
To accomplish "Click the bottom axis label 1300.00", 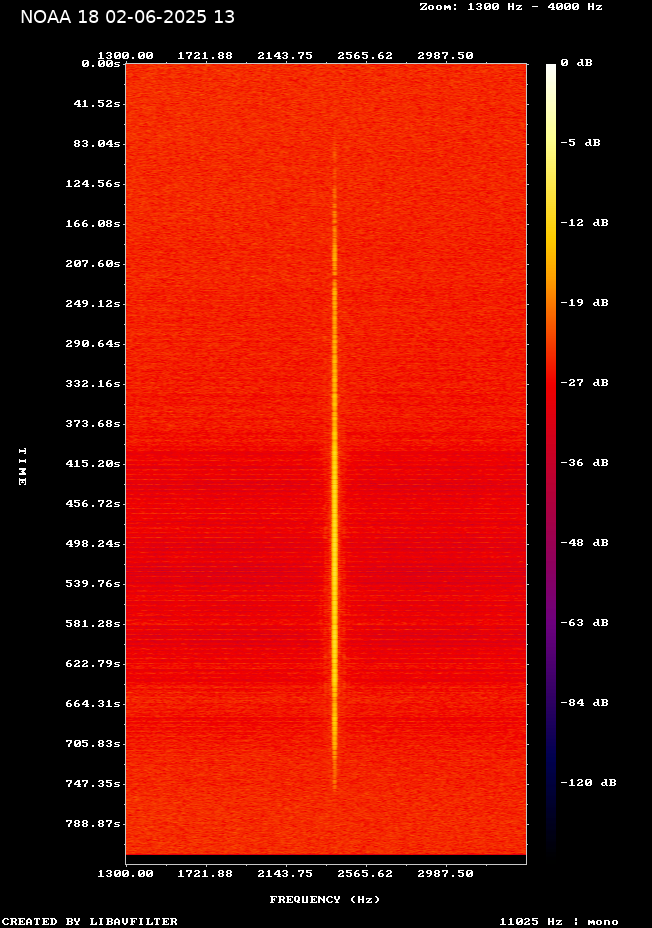I will [x=125, y=873].
